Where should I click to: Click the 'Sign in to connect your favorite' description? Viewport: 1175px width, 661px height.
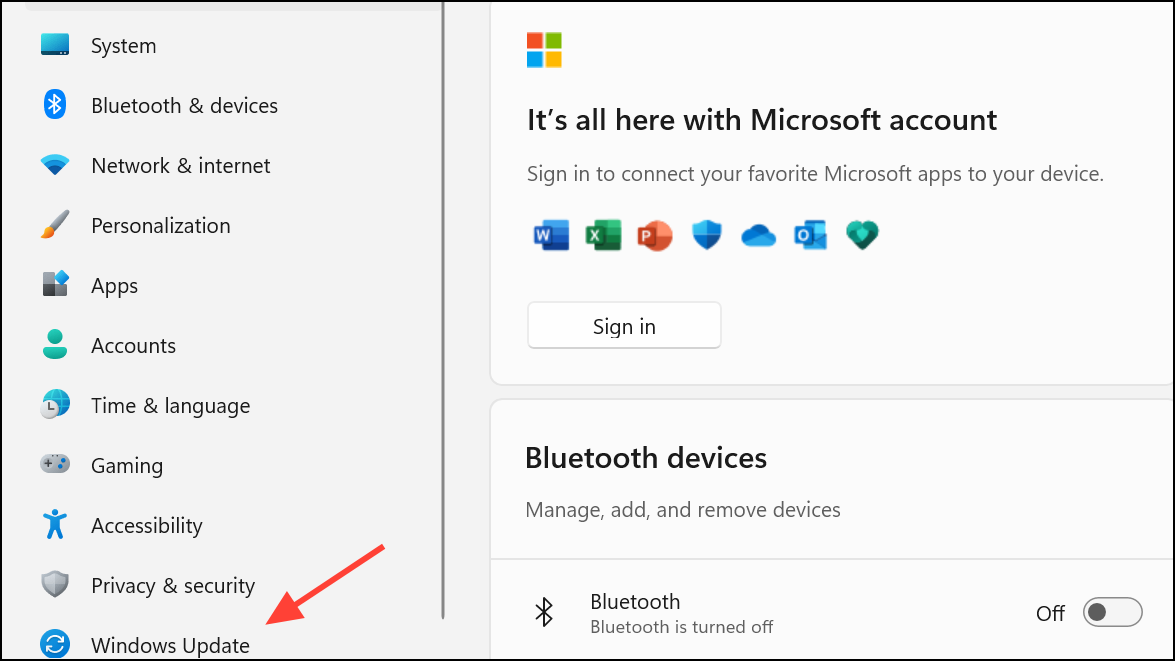(x=815, y=174)
